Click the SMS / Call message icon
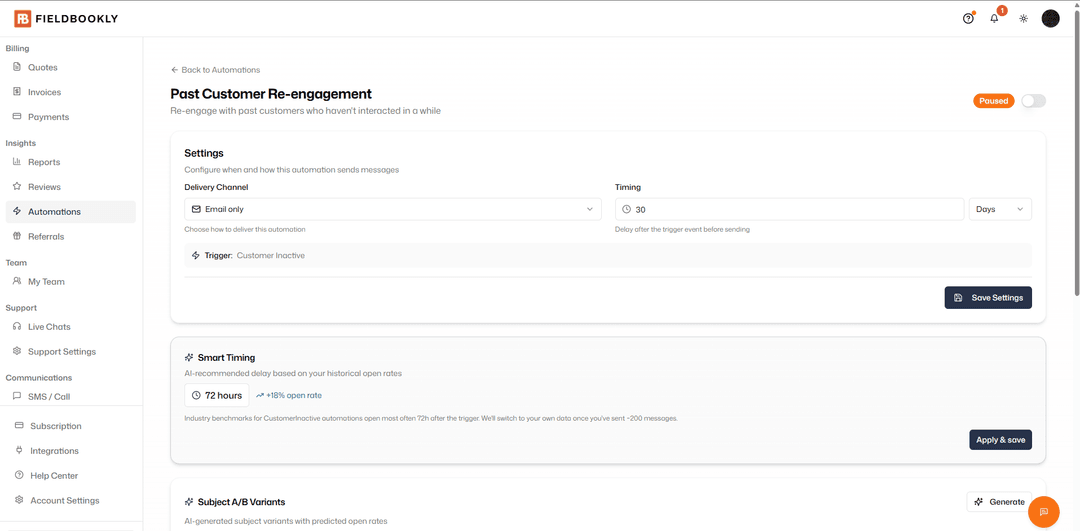The height and width of the screenshot is (531, 1080). tap(17, 396)
